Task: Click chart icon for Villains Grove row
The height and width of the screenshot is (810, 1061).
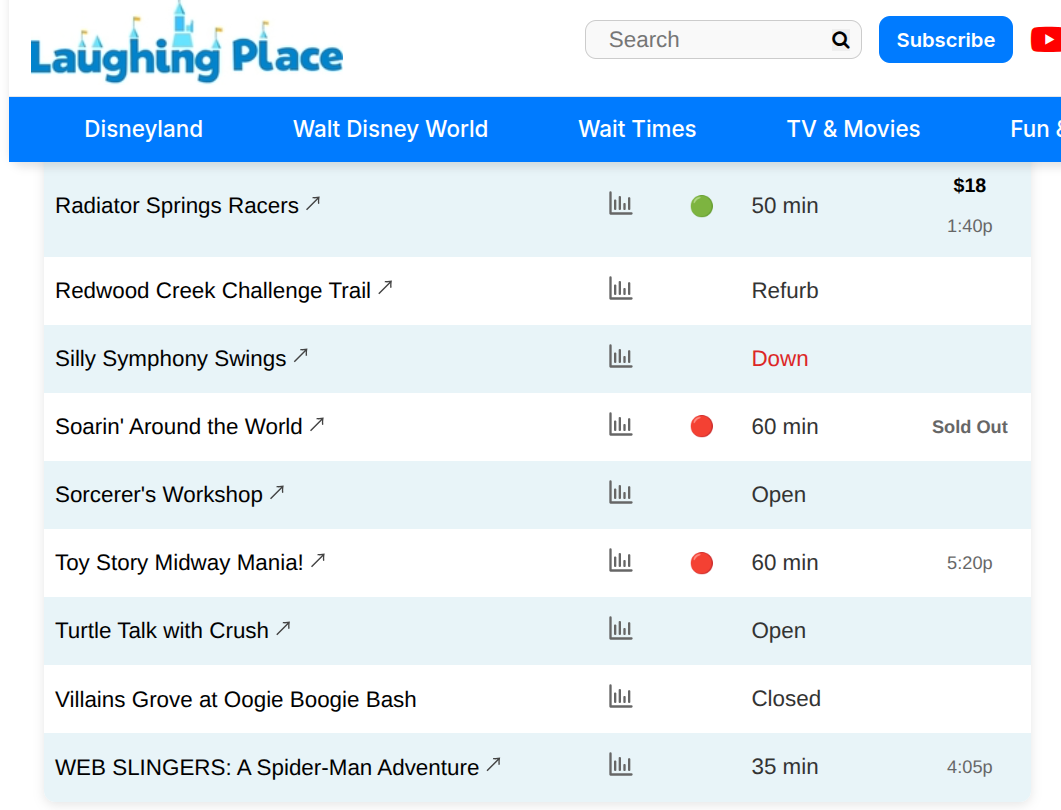Action: click(621, 697)
